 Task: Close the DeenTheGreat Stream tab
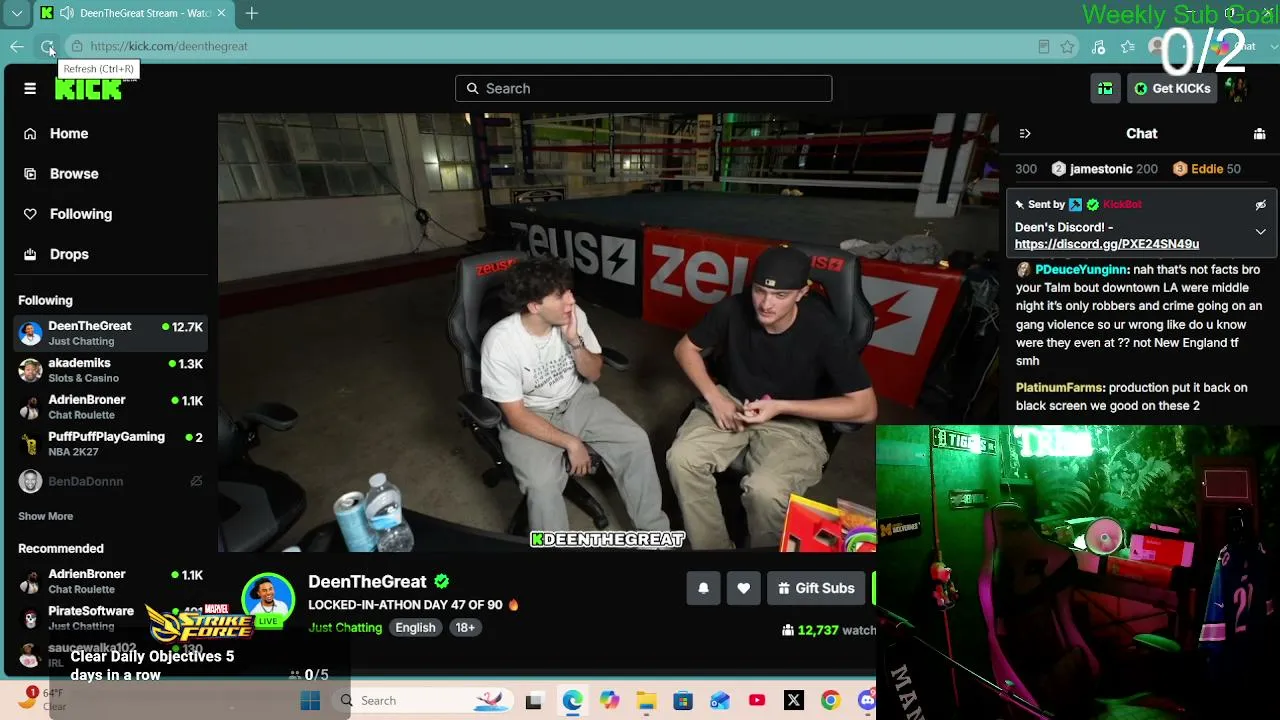pyautogui.click(x=222, y=13)
